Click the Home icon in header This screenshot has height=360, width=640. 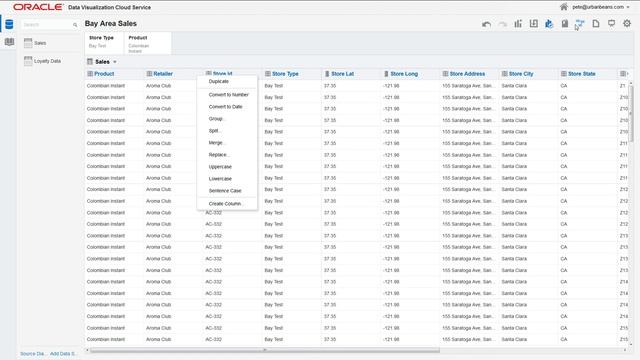[564, 7]
